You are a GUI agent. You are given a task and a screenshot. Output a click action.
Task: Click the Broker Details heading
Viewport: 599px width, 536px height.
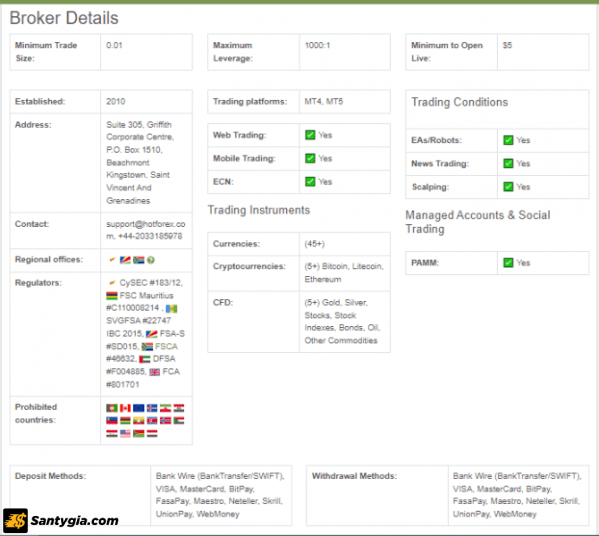[x=64, y=18]
